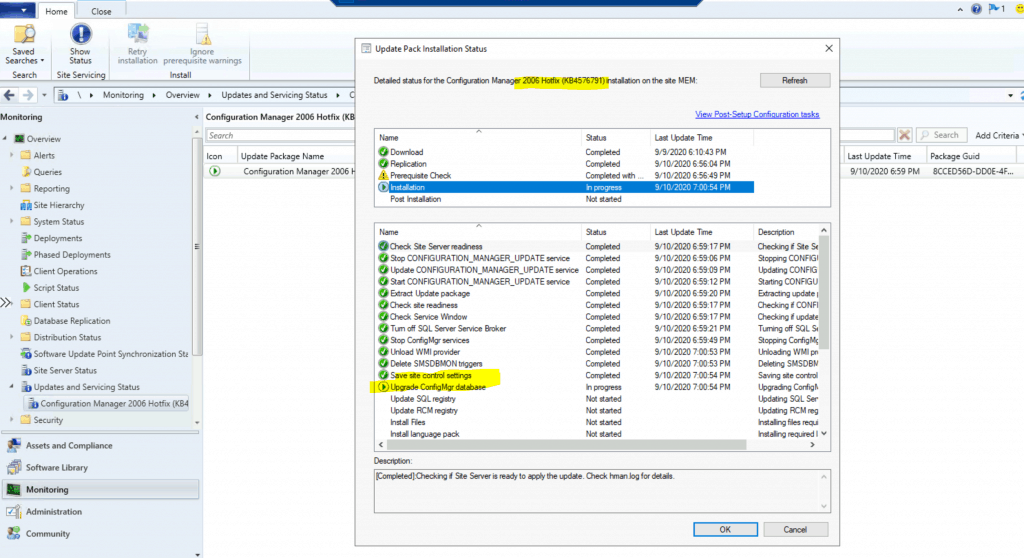Viewport: 1024px width, 558px height.
Task: Open View Post-Setup Configuration tasks link
Action: tap(757, 114)
